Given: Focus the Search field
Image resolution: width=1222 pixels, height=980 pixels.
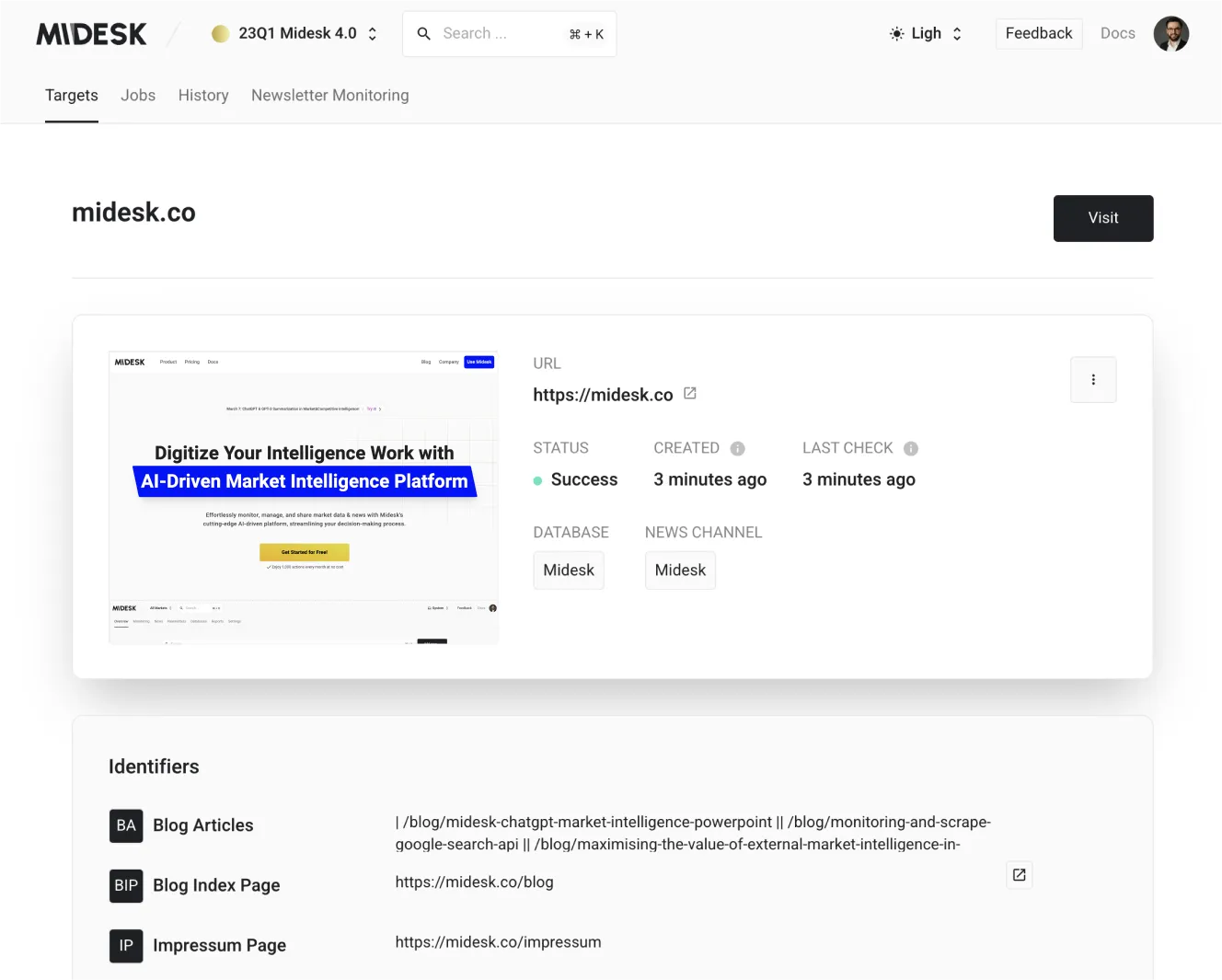Looking at the screenshot, I should (x=509, y=34).
